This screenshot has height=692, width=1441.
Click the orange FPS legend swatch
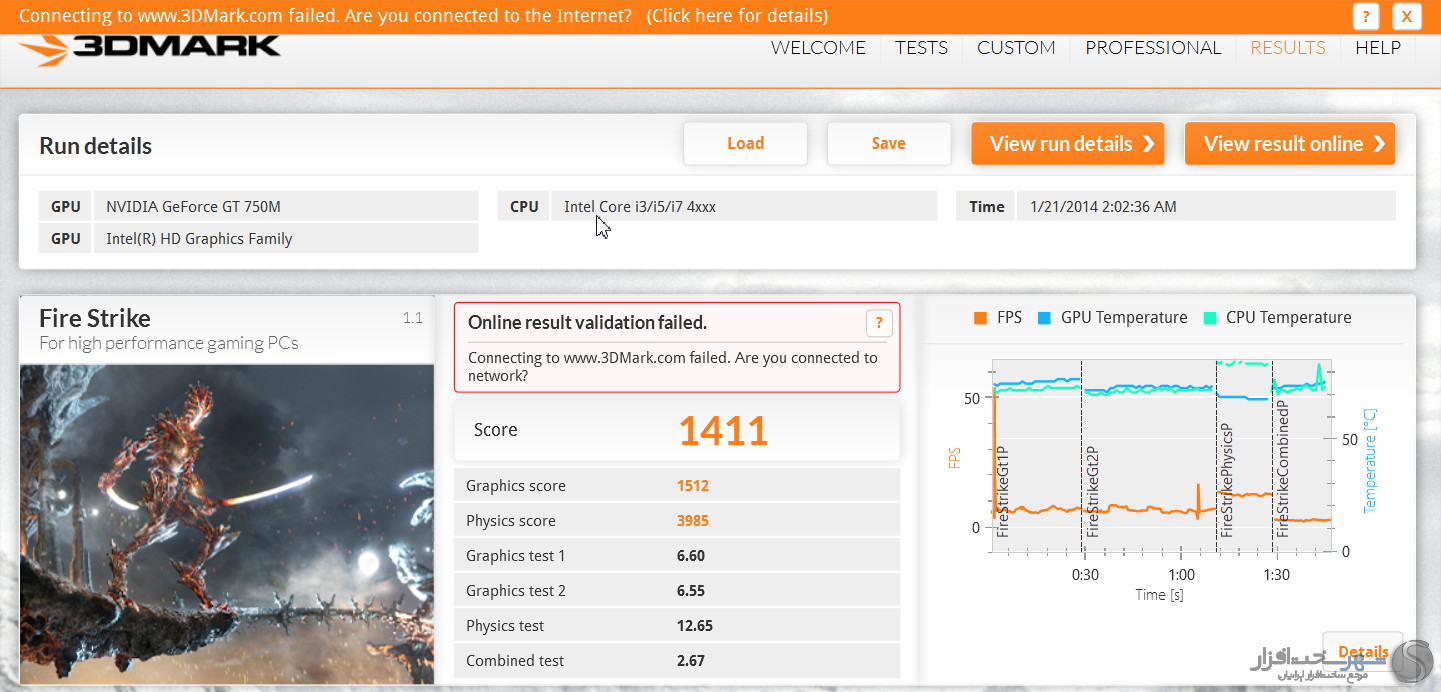980,318
